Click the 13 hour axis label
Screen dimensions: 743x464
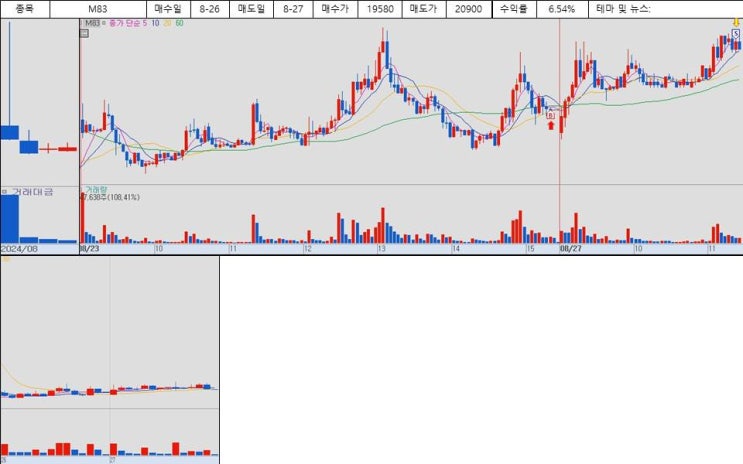coord(381,249)
